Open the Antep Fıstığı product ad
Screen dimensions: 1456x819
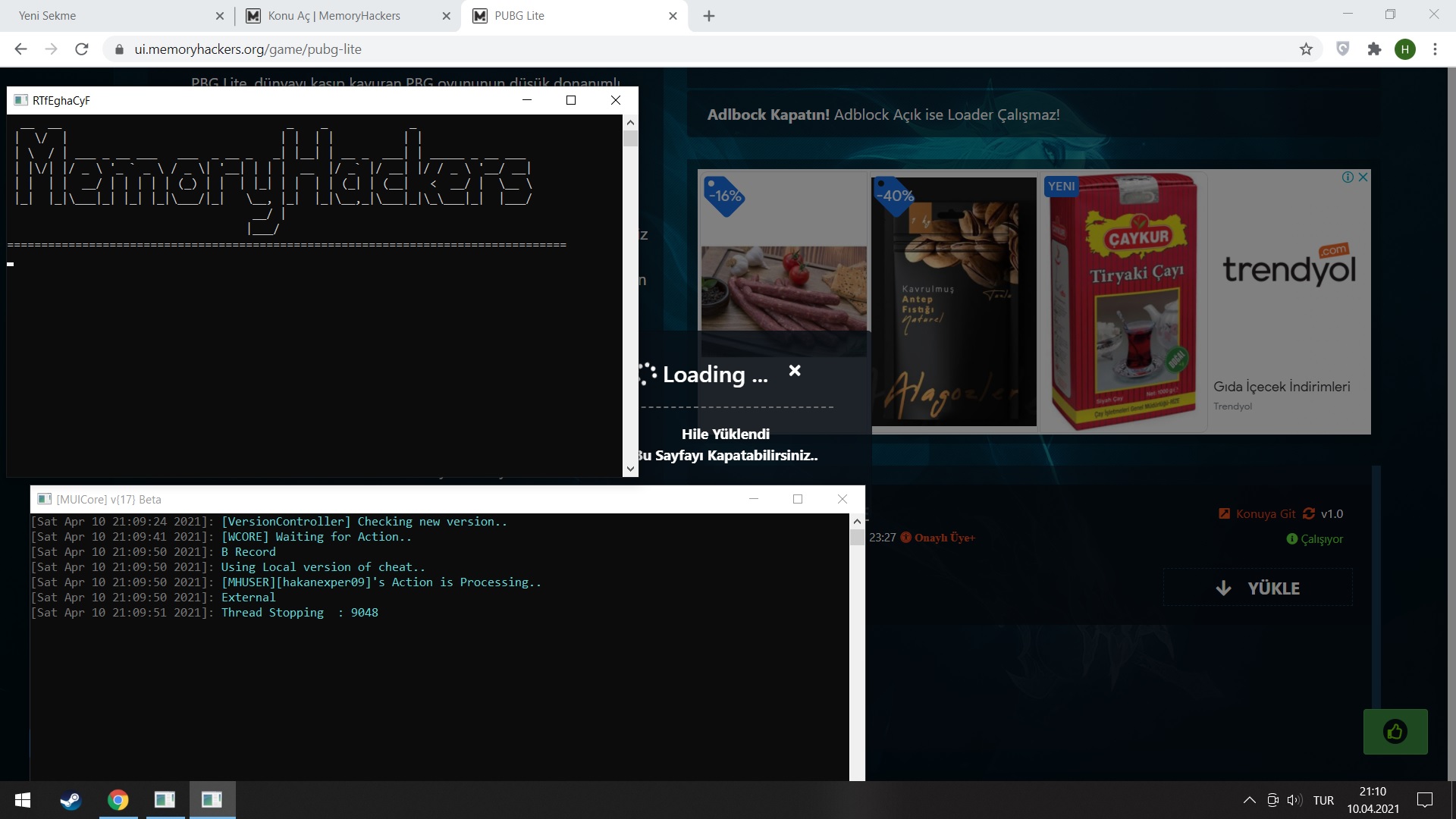click(954, 302)
